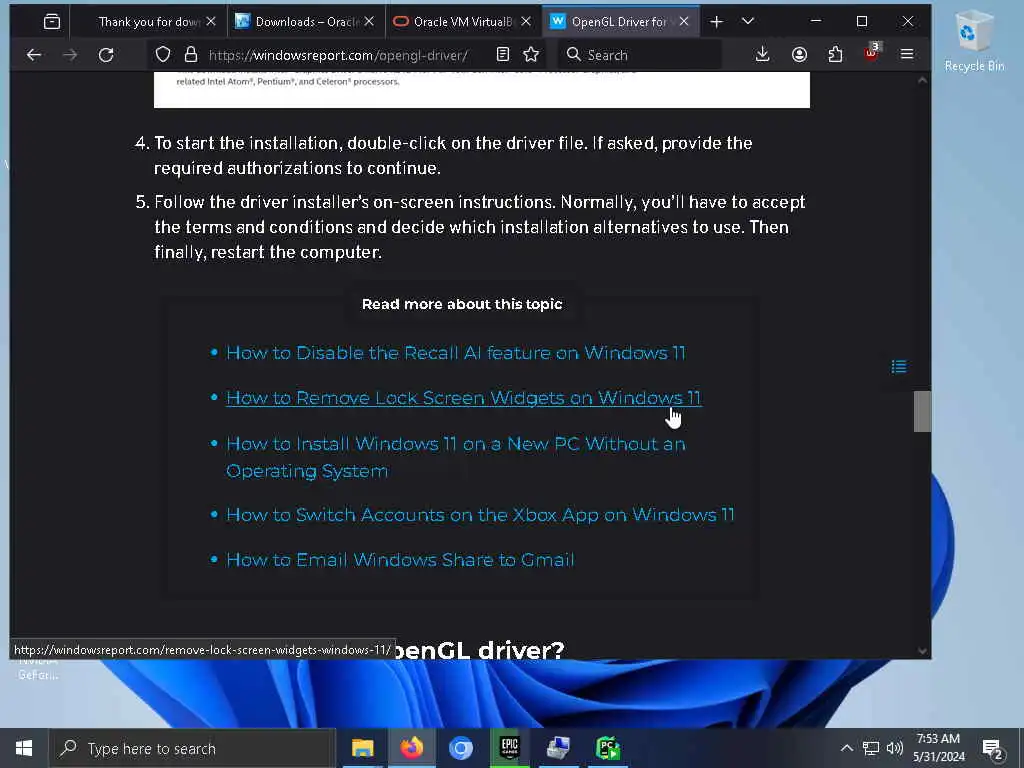Open File Explorer from taskbar
Image resolution: width=1024 pixels, height=768 pixels.
[x=362, y=748]
